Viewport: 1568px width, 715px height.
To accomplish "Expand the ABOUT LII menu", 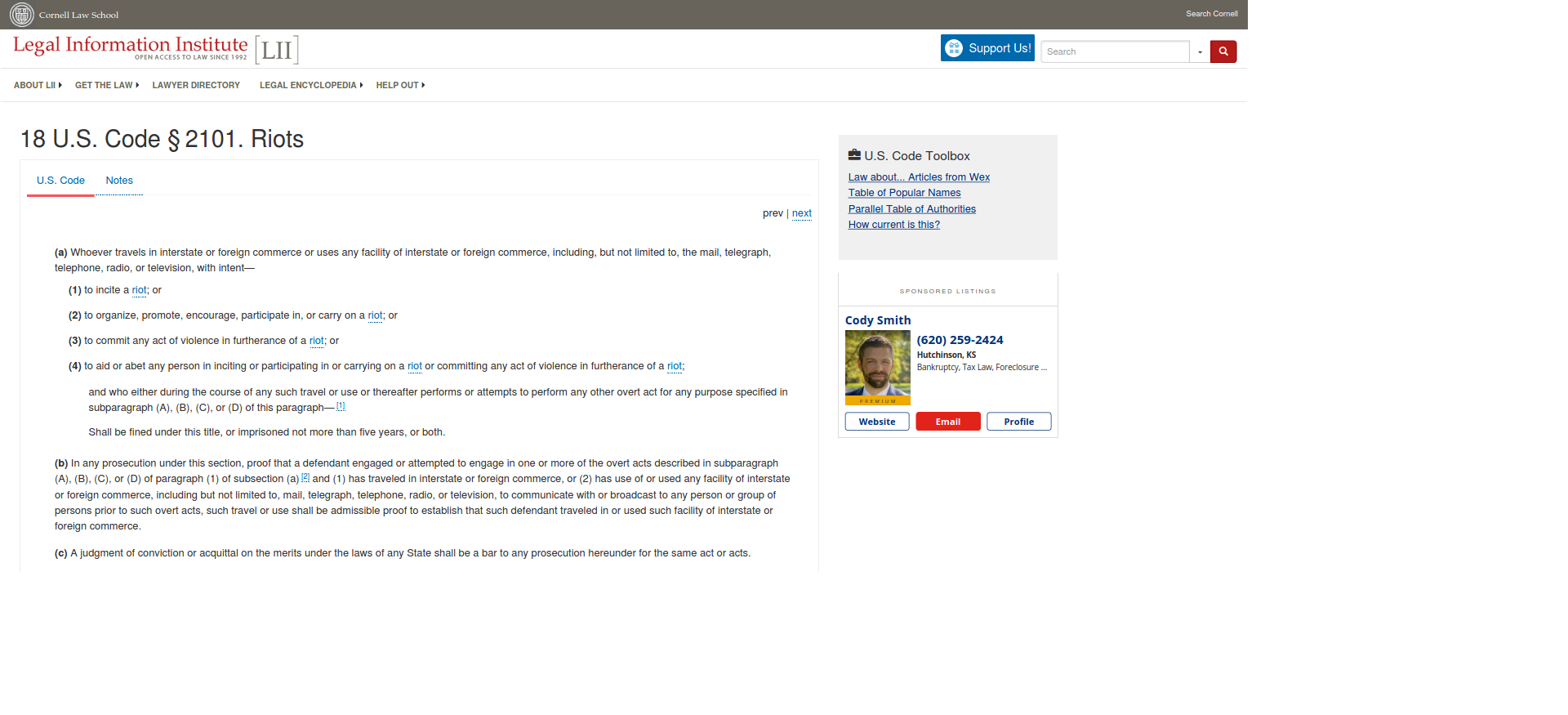I will pyautogui.click(x=38, y=85).
